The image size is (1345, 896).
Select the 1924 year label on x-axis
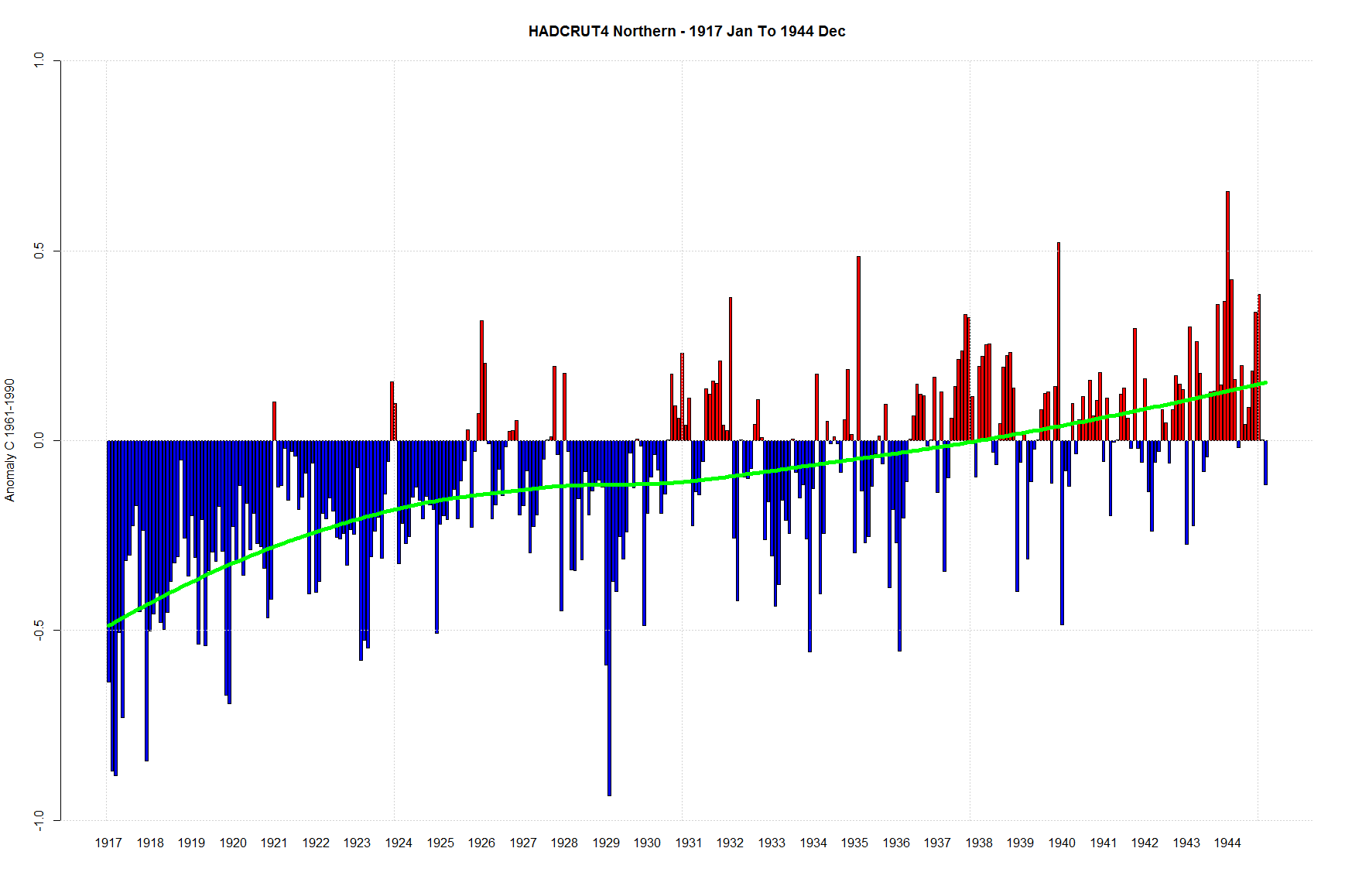pos(399,843)
